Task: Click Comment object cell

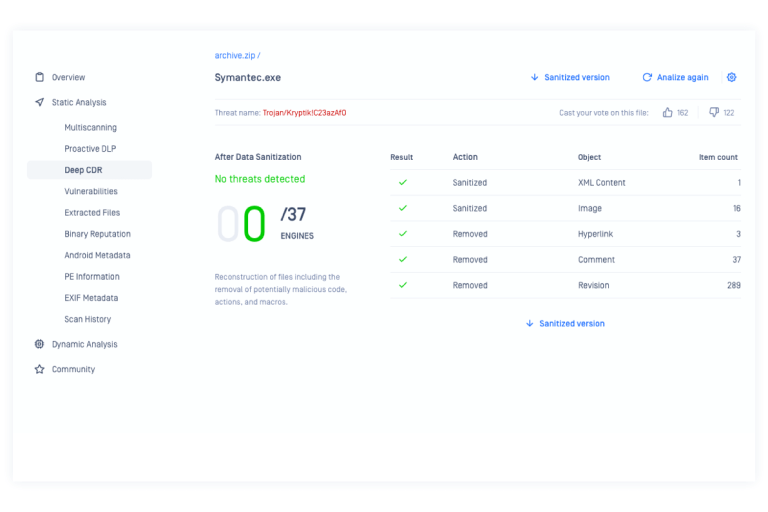Action: pos(596,260)
